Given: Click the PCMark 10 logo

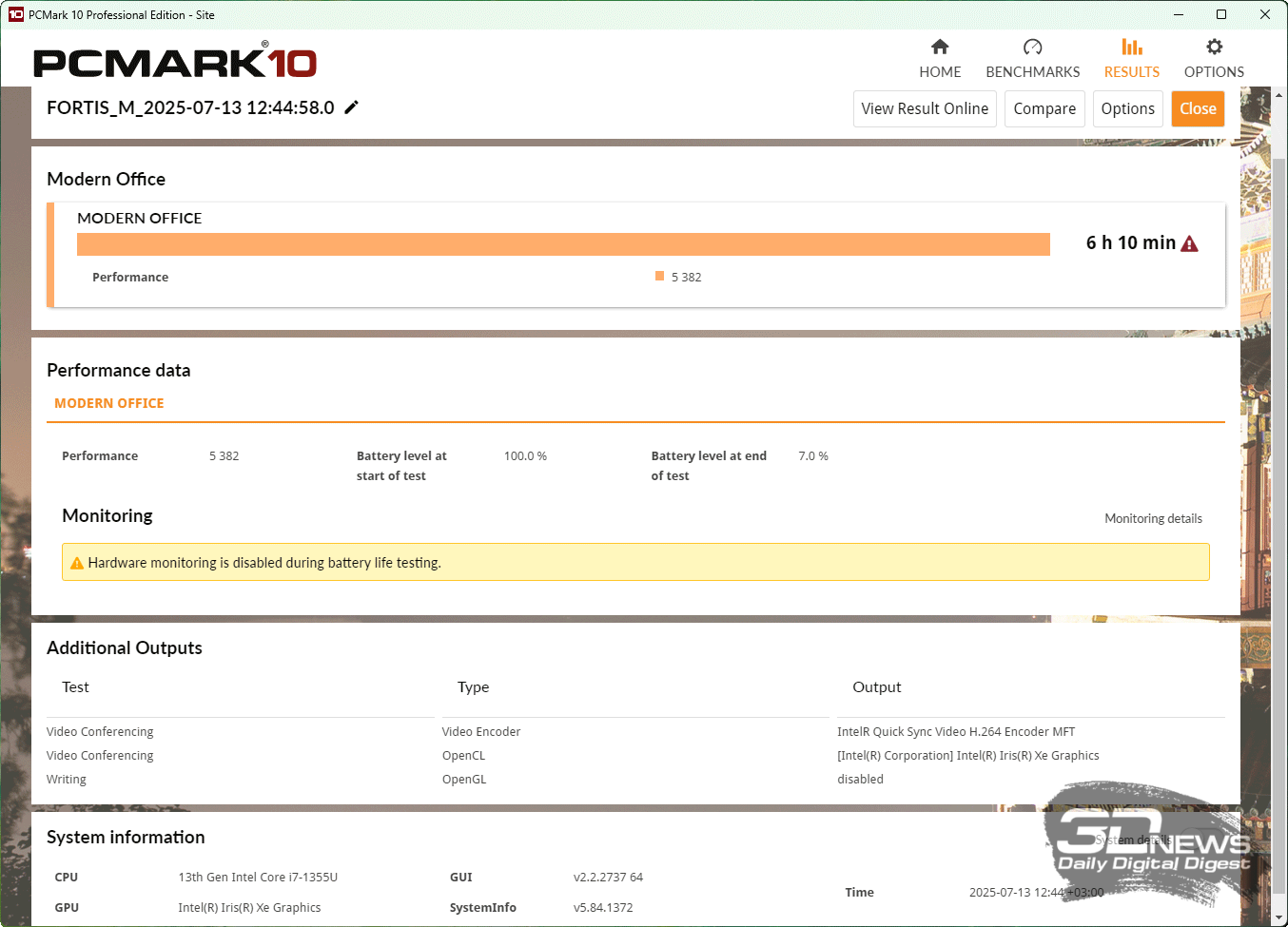Looking at the screenshot, I should [x=175, y=62].
